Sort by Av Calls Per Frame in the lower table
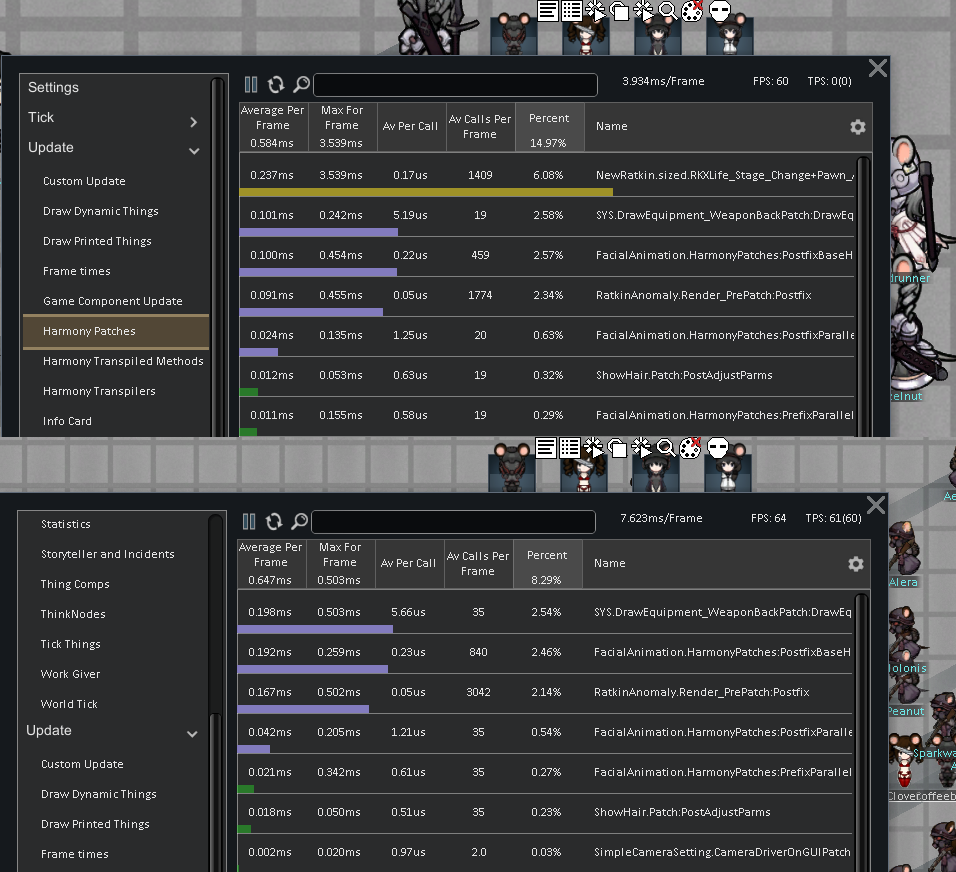 (478, 563)
